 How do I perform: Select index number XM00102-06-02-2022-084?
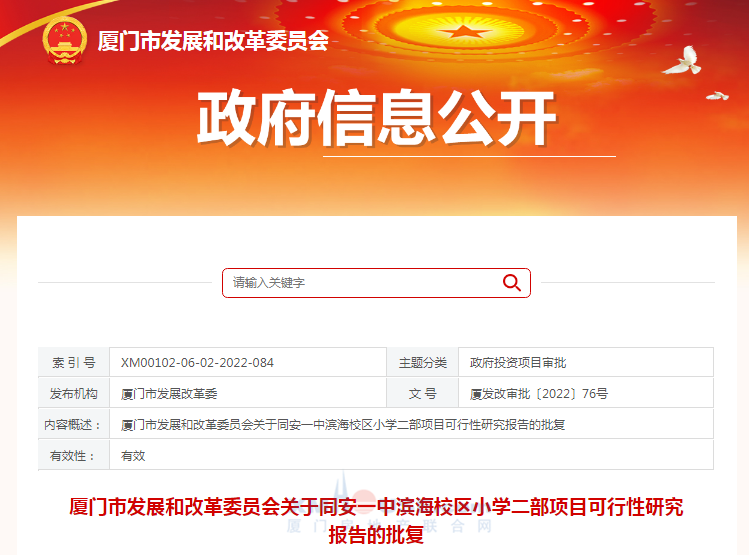tap(197, 363)
